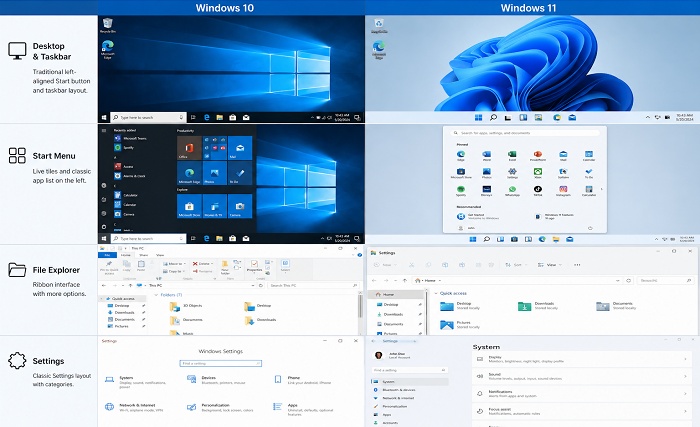
Task: Switch to the File tab in Windows 10 Explorer
Action: pyautogui.click(x=107, y=255)
